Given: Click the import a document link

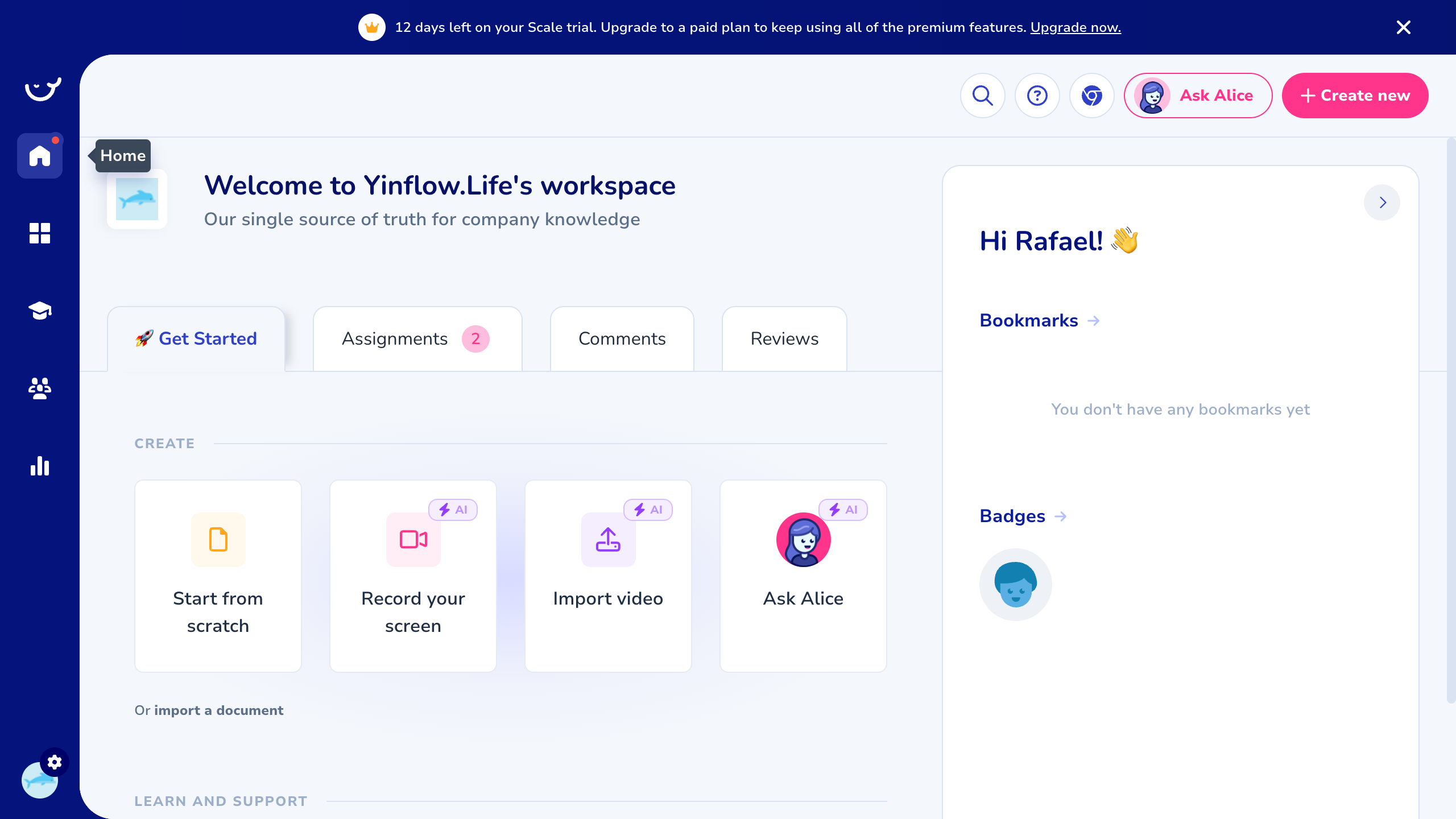Looking at the screenshot, I should pyautogui.click(x=218, y=710).
